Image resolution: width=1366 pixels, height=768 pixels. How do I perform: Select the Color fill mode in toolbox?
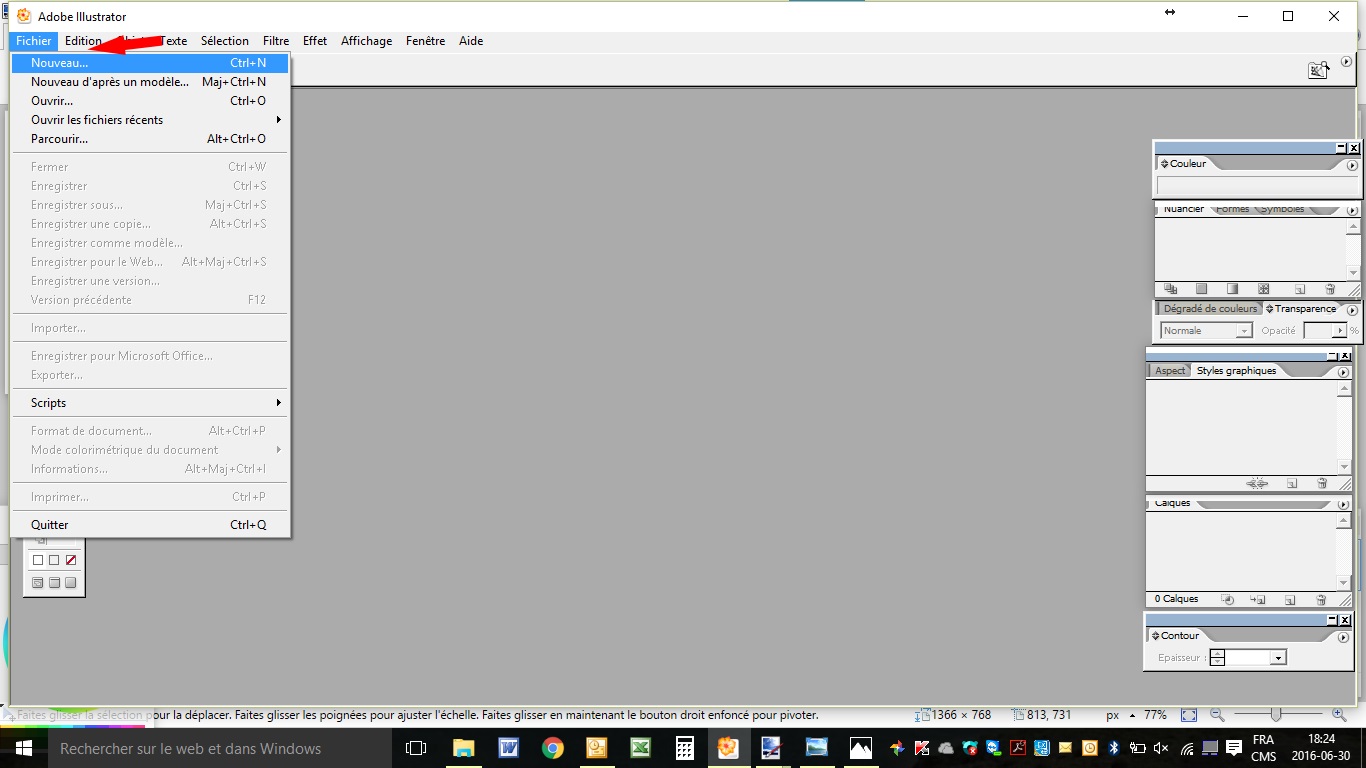coord(38,560)
